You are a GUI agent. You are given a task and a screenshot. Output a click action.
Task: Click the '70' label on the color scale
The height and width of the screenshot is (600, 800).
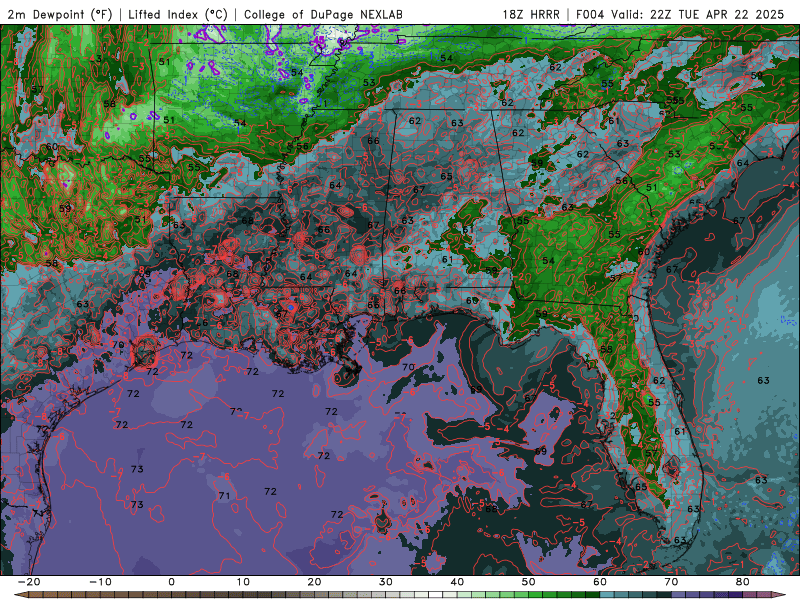(x=671, y=582)
